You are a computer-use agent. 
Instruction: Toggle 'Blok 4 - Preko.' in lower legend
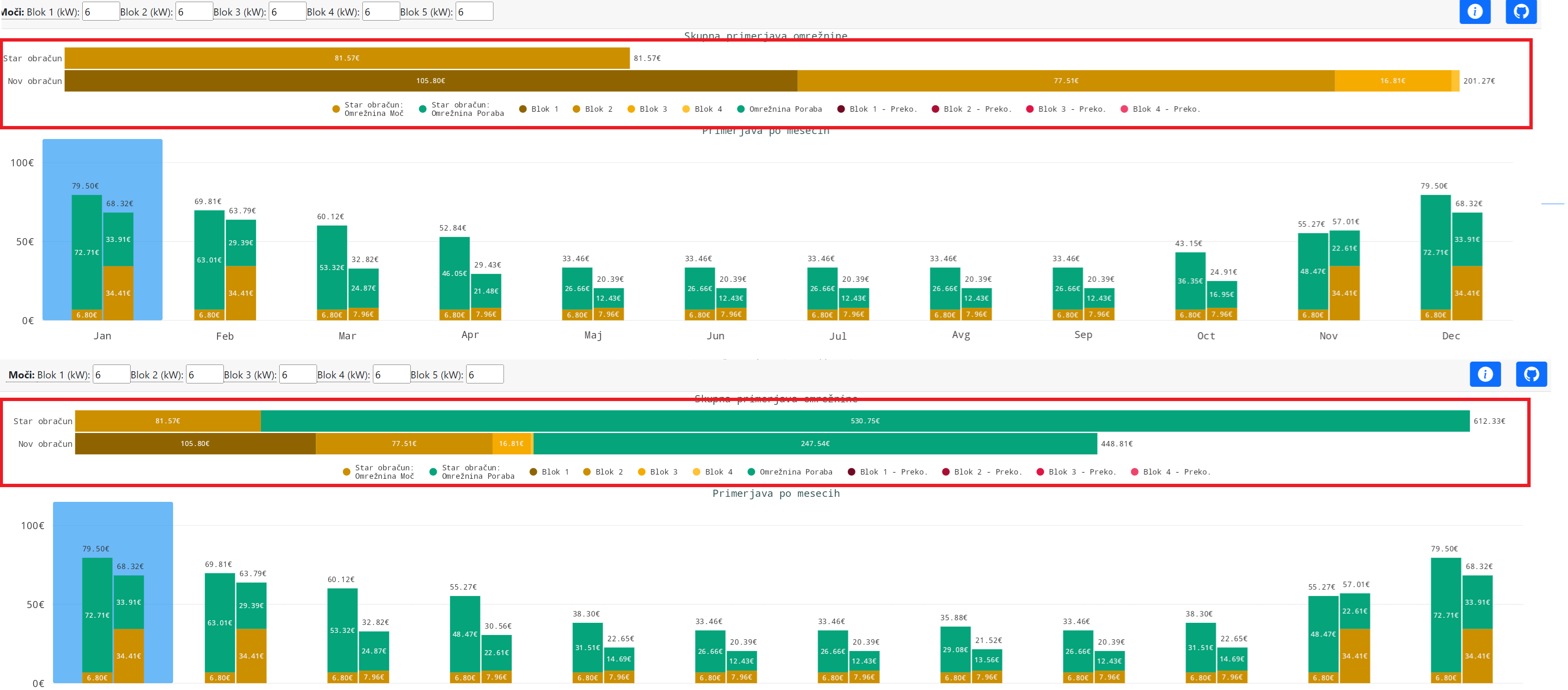(x=1170, y=472)
